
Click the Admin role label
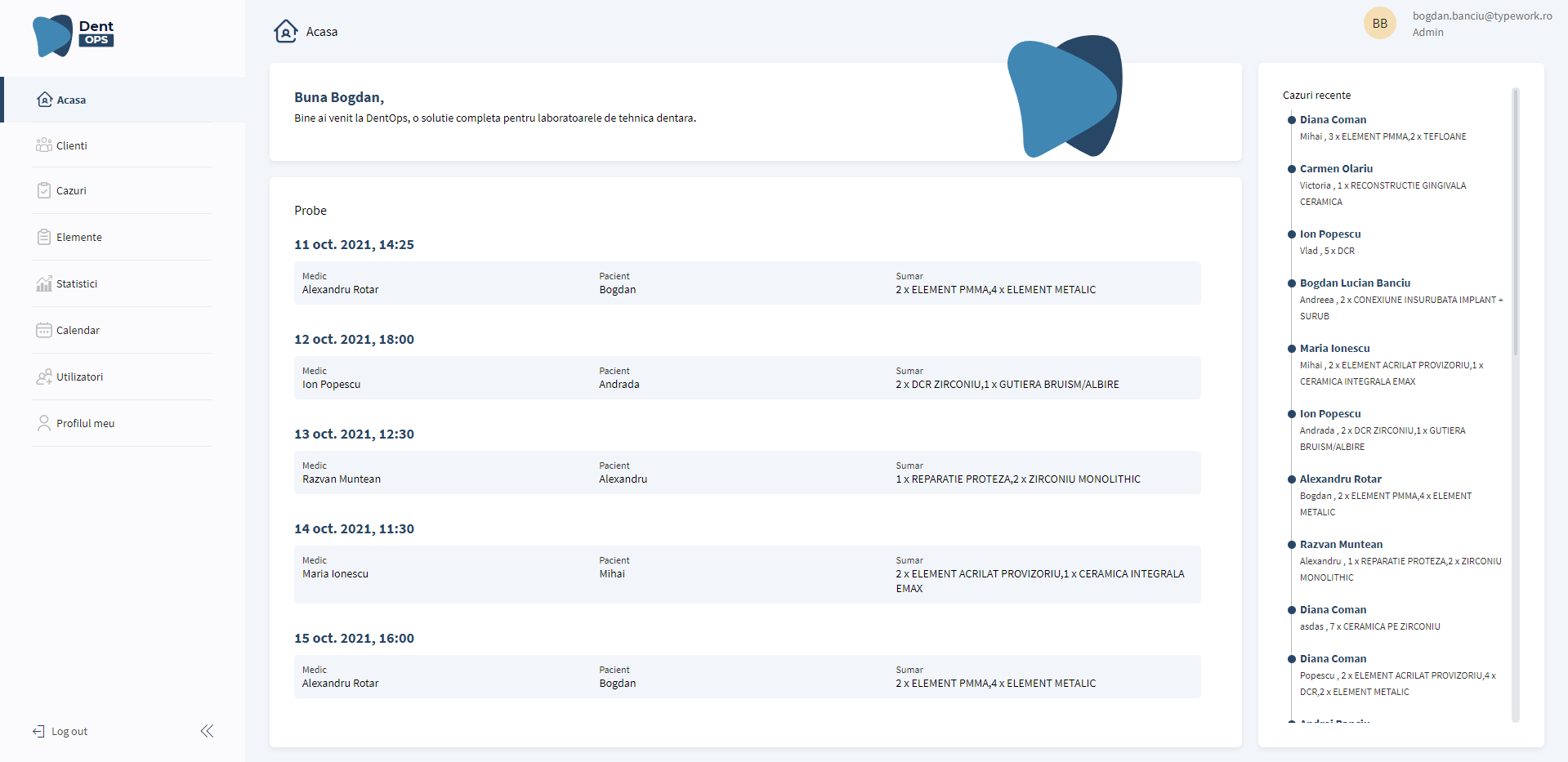(x=1427, y=33)
